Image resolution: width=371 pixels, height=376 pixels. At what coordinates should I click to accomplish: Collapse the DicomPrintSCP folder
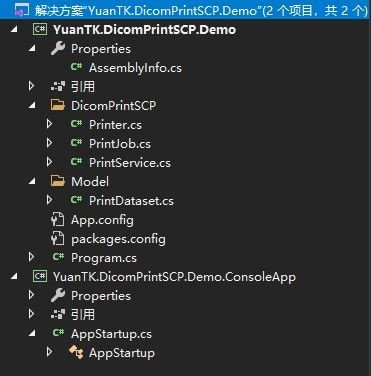[32, 106]
